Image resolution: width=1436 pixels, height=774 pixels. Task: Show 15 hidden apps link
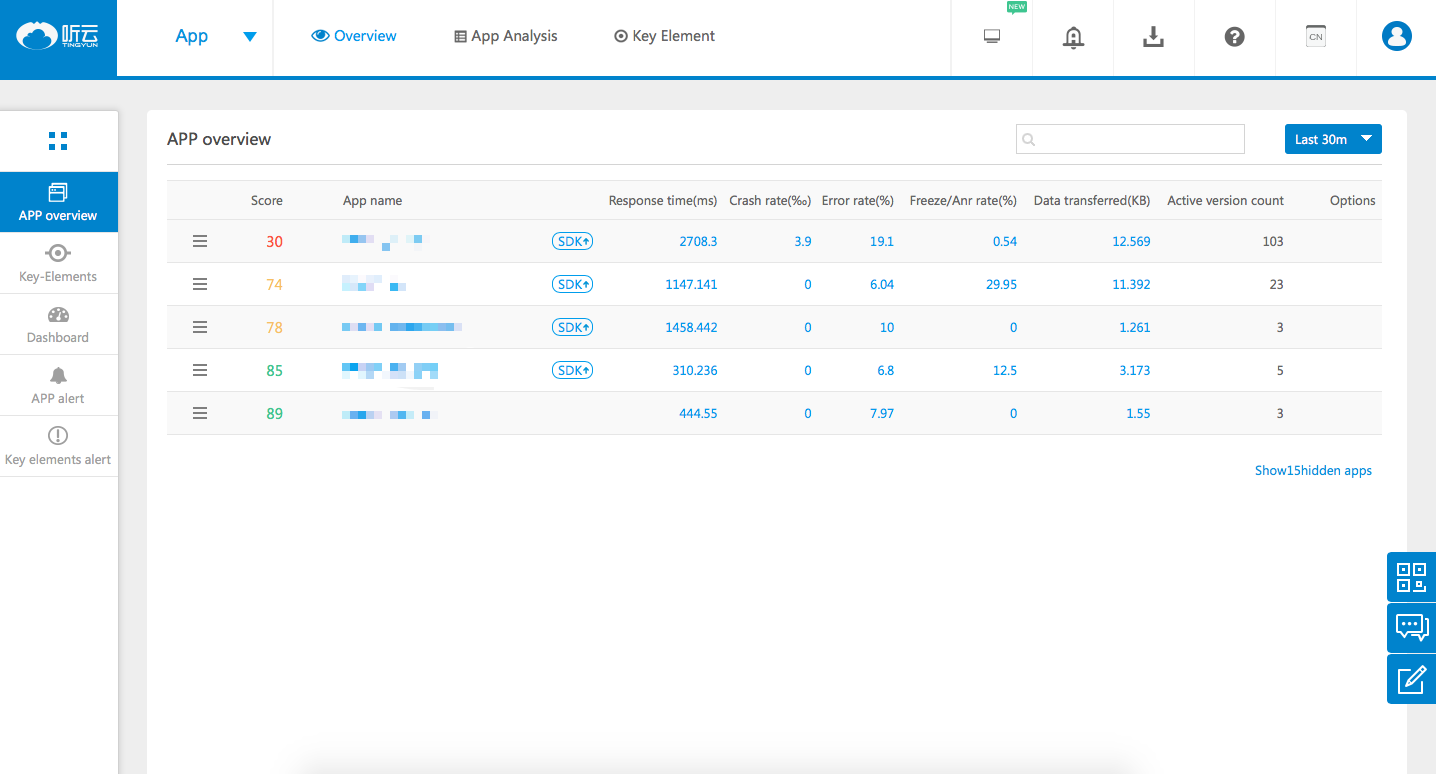[x=1313, y=470]
